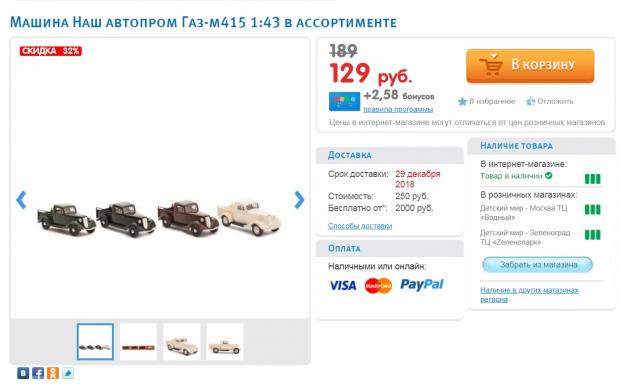Select the second thumbnail of boxed cars
The width and height of the screenshot is (638, 387).
[138, 342]
